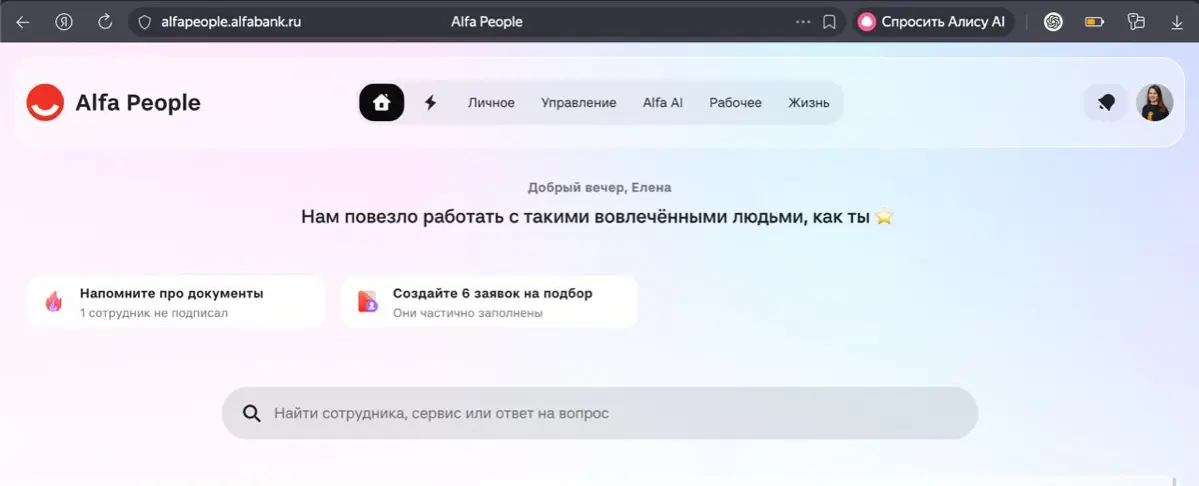This screenshot has width=1199, height=486.
Task: Click into the Найти сотрудника search field
Action: (x=600, y=413)
